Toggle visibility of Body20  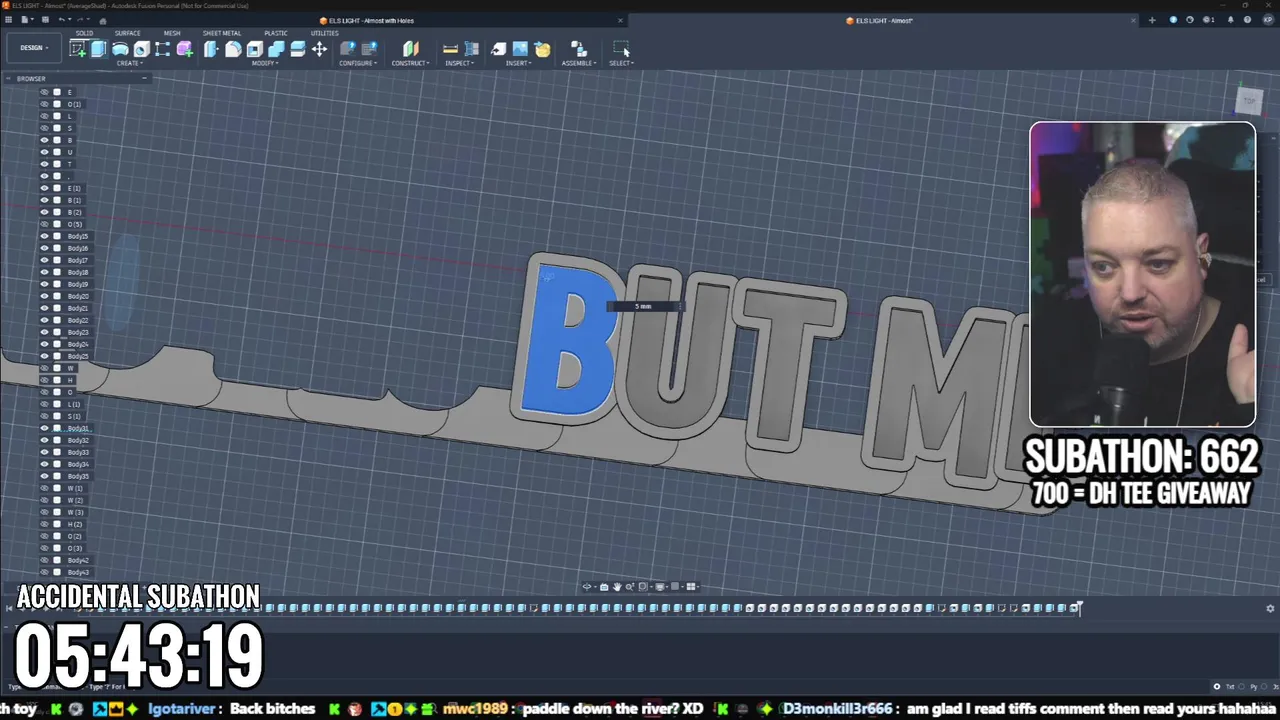click(x=44, y=296)
